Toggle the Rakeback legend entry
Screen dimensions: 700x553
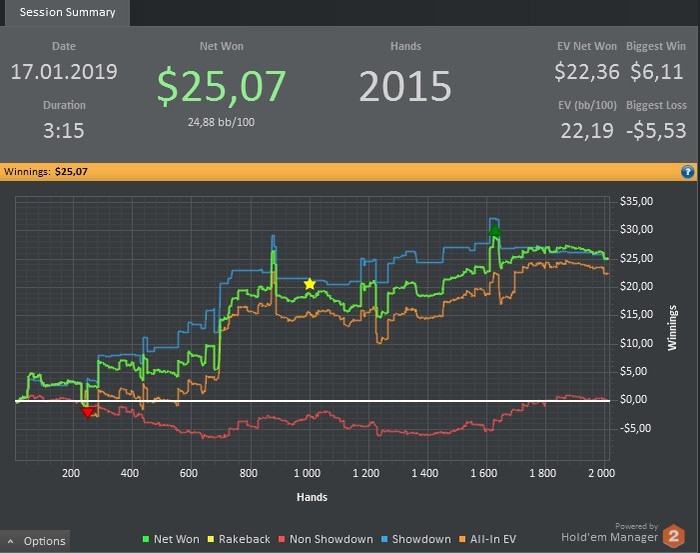(239, 539)
